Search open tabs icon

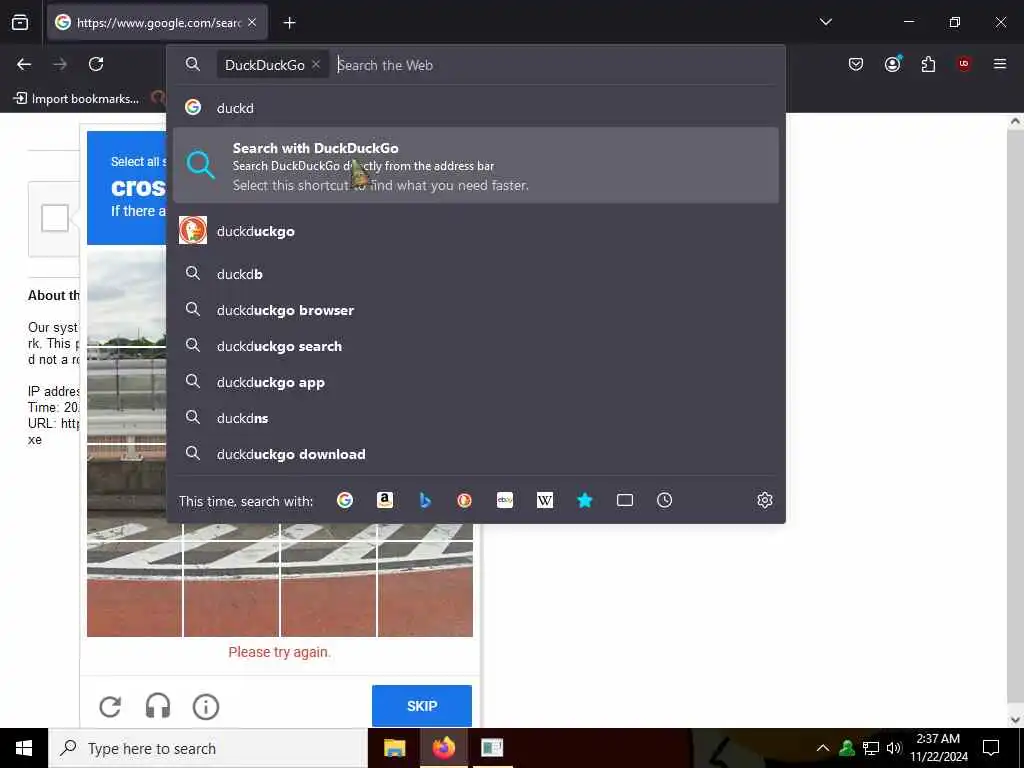(x=625, y=500)
